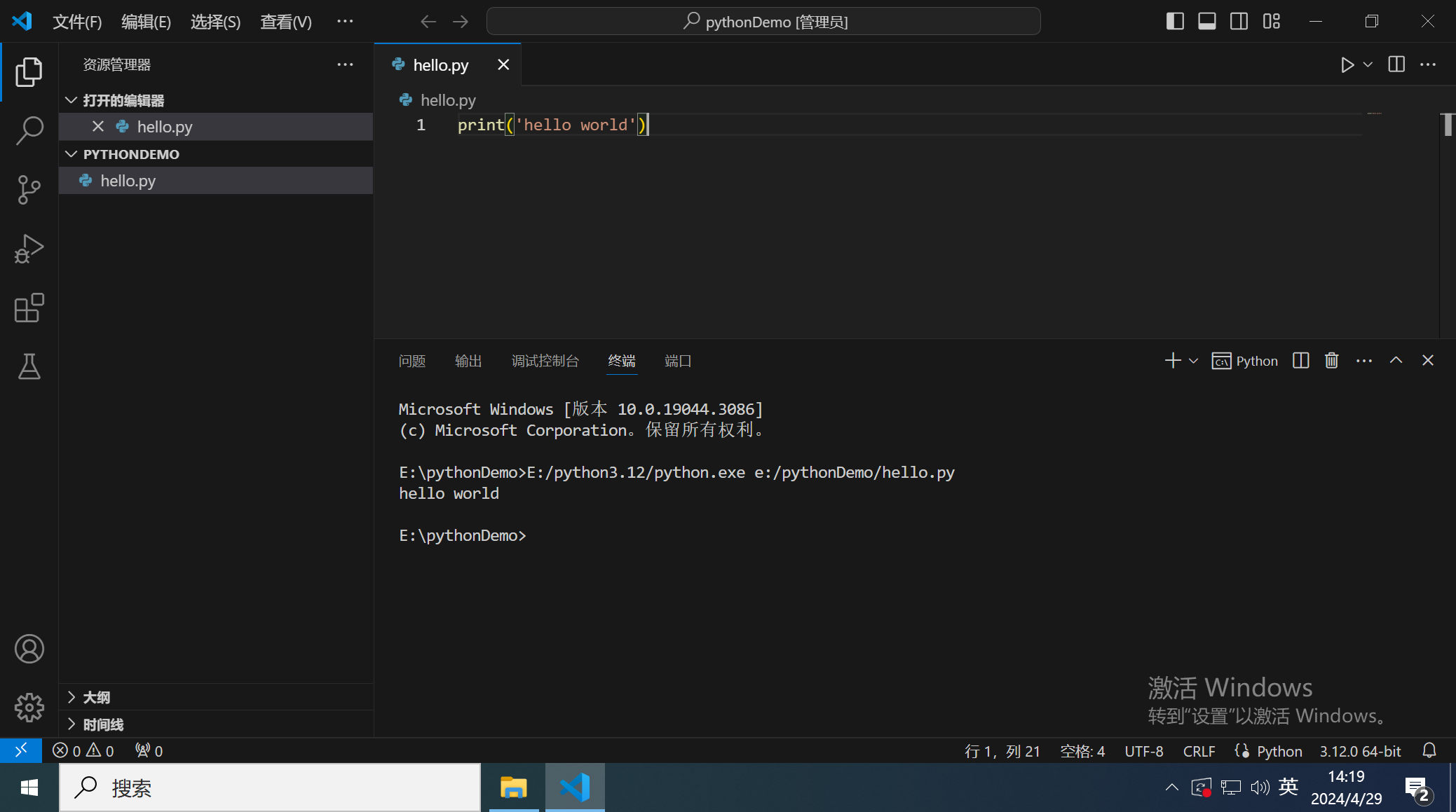Viewport: 1456px width, 812px height.
Task: Click Python 3.12.0 64-bit interpreter selector
Action: (1360, 751)
